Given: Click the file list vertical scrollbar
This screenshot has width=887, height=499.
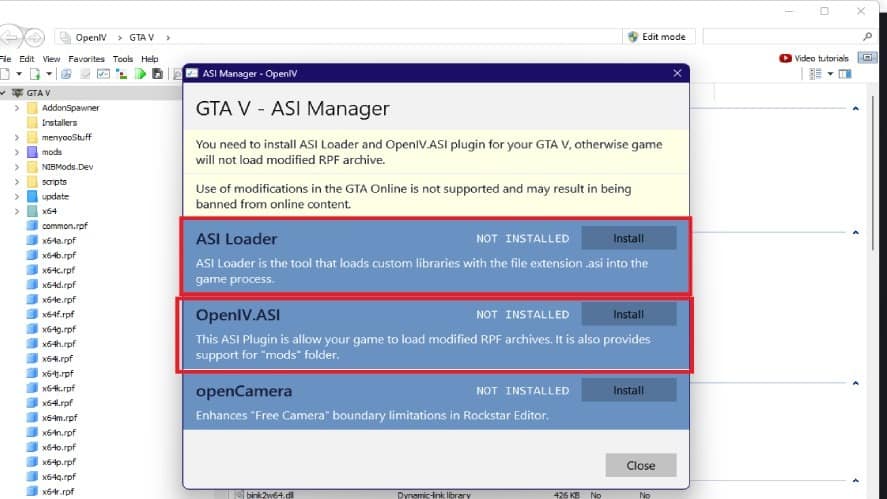Looking at the screenshot, I should pyautogui.click(x=873, y=173).
